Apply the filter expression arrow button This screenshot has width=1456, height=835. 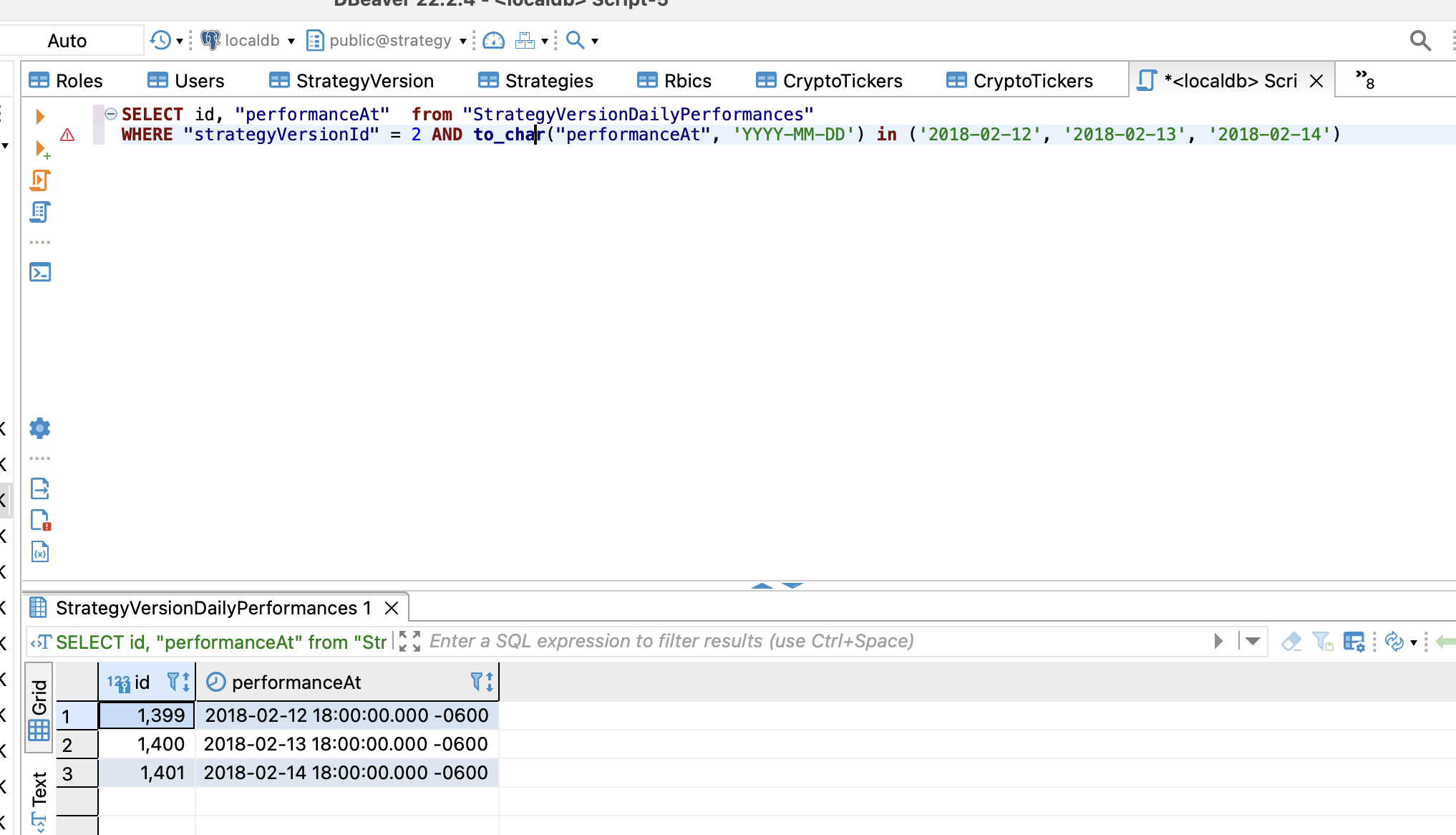[1218, 641]
